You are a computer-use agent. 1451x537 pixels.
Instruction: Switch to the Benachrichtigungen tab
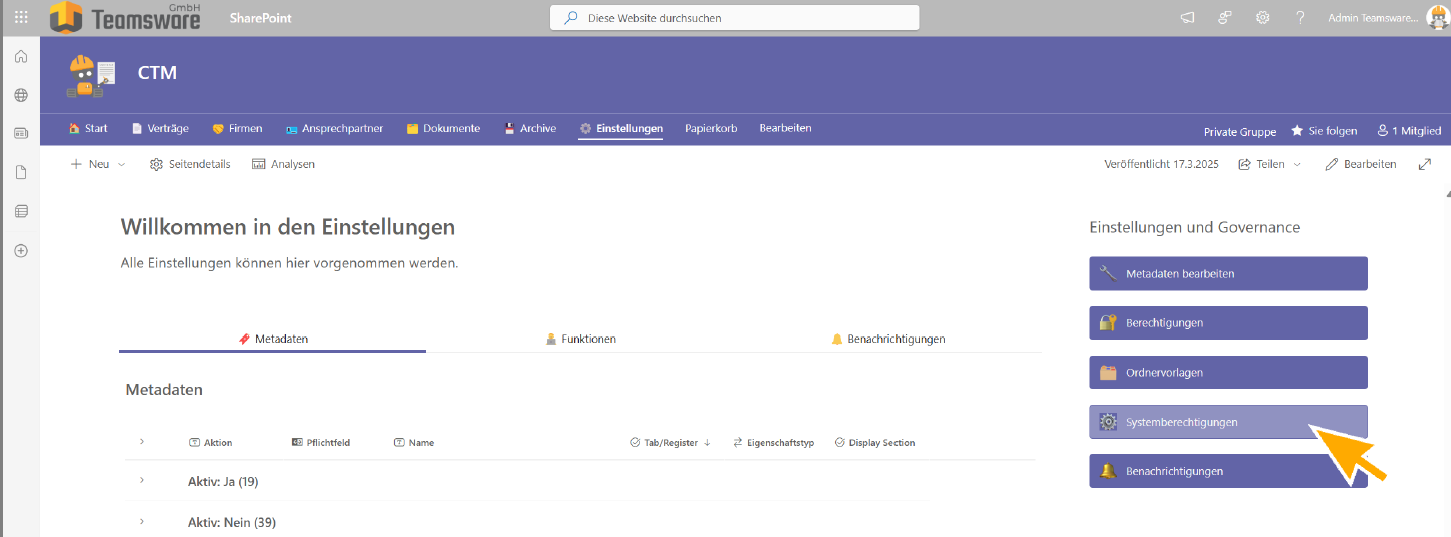pyautogui.click(x=888, y=339)
